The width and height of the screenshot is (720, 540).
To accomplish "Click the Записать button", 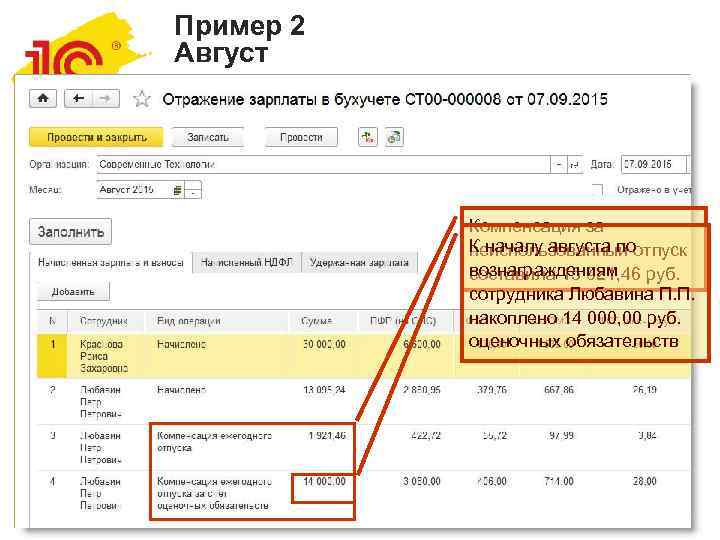I will [208, 137].
